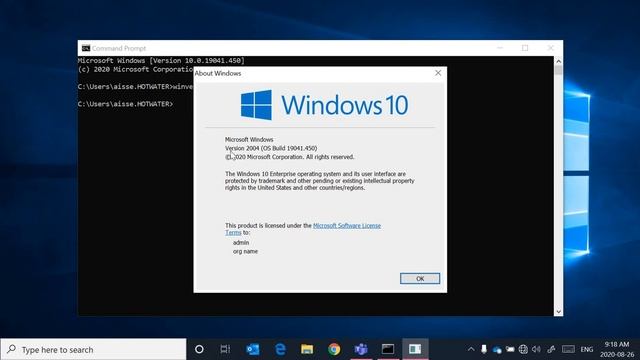Close the About Windows dialog

click(x=438, y=73)
